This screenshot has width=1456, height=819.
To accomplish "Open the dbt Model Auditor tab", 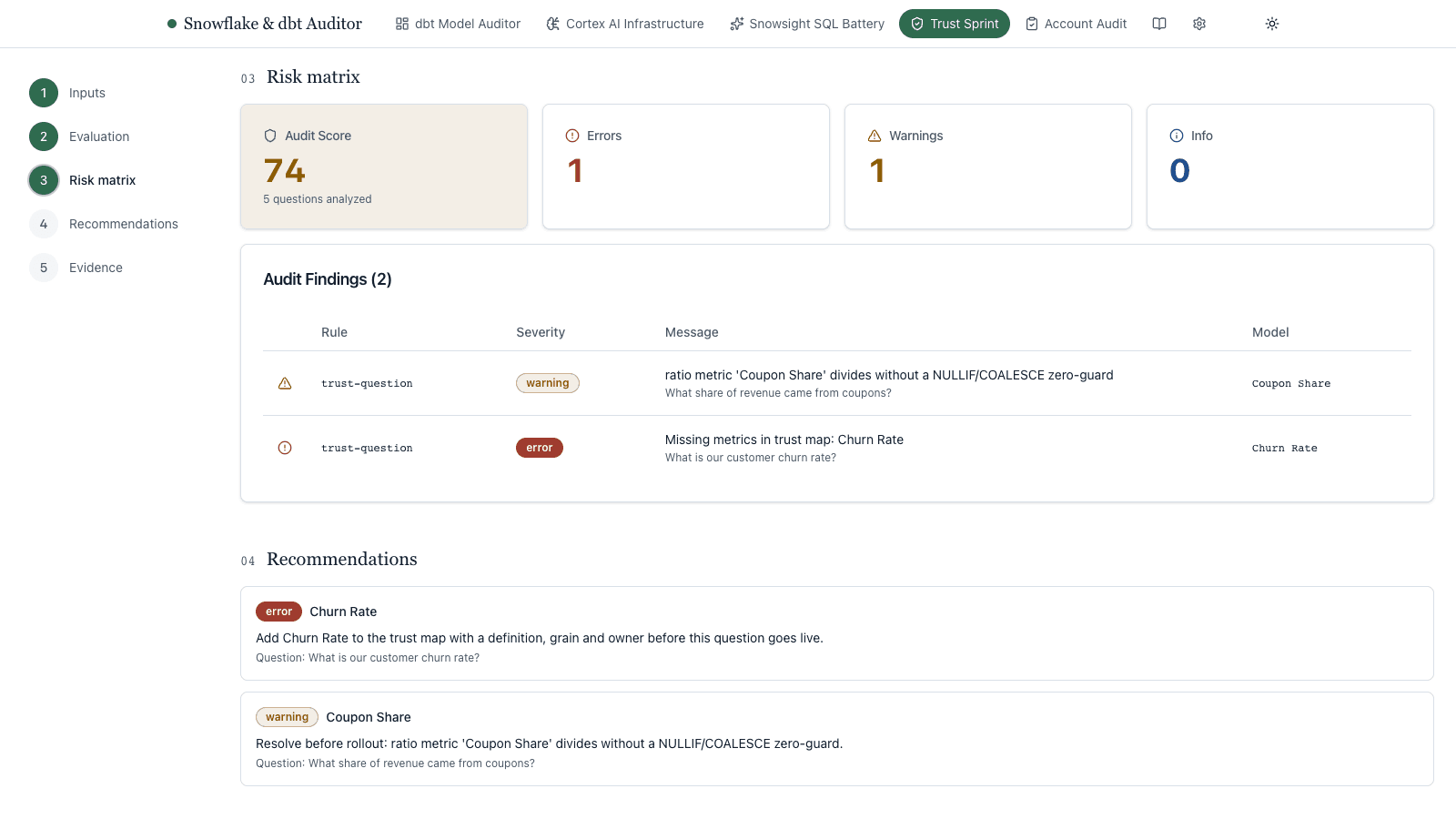I will [x=458, y=24].
